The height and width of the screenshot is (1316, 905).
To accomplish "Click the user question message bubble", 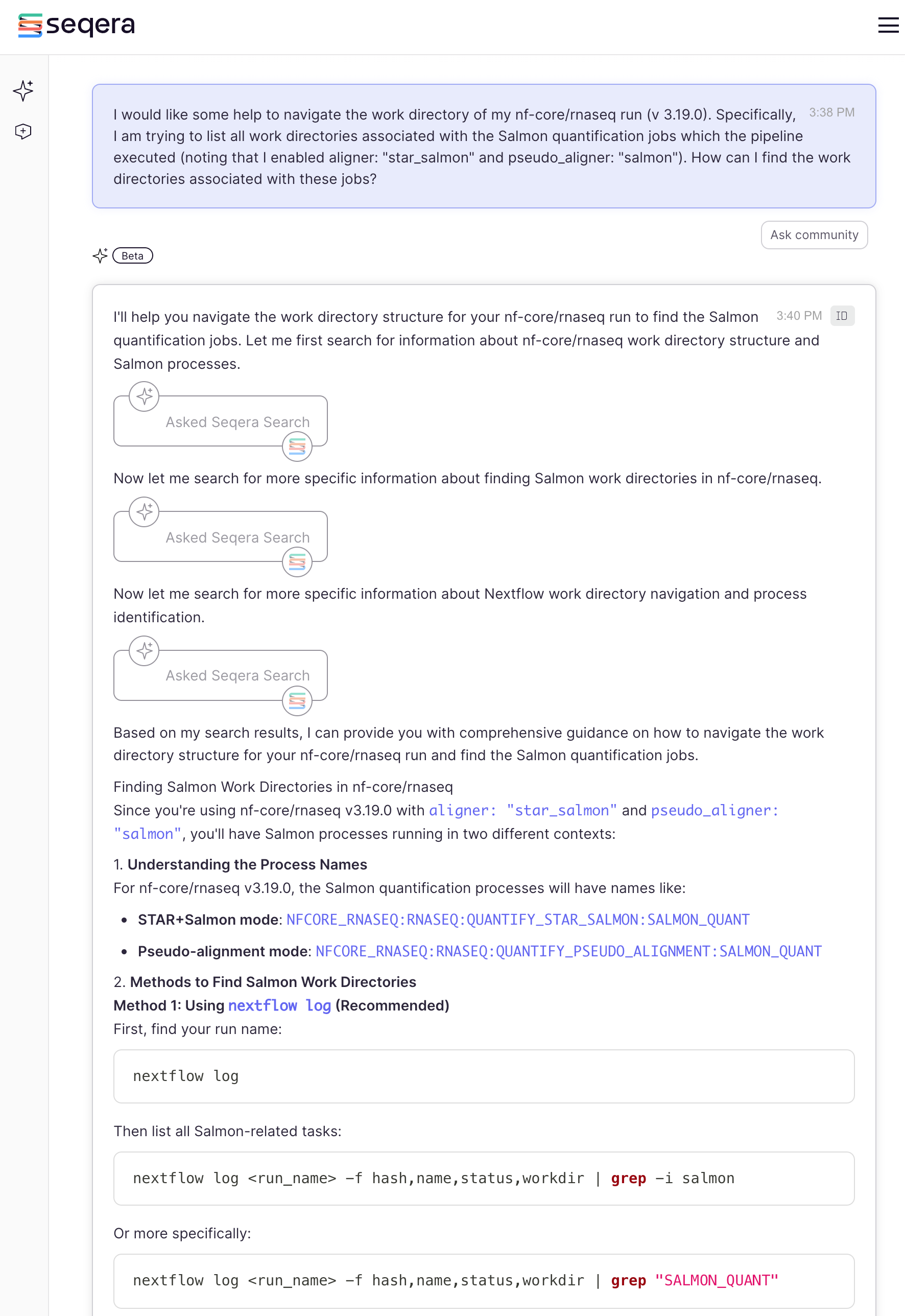I will [483, 146].
